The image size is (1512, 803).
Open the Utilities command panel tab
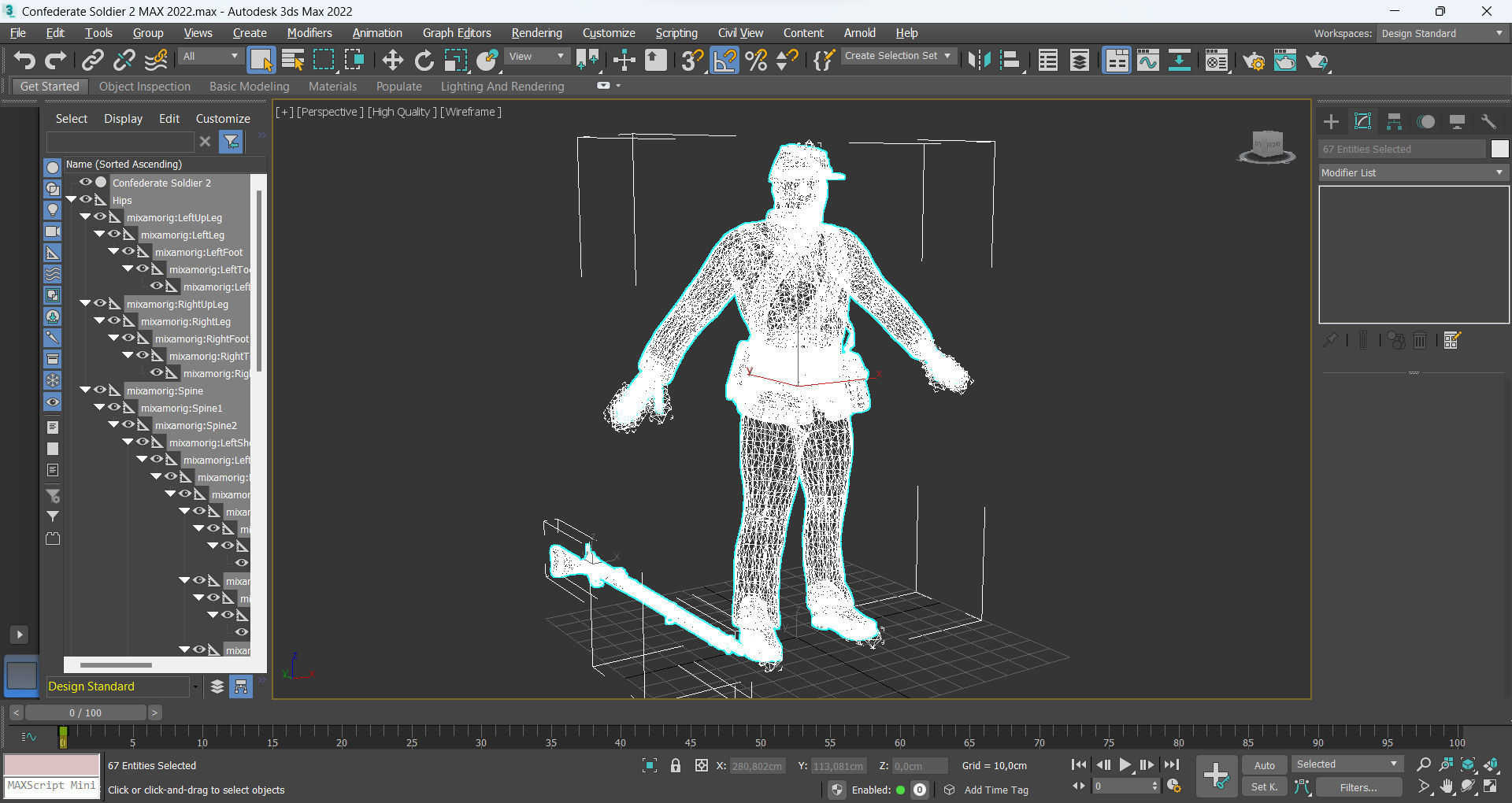coord(1488,121)
